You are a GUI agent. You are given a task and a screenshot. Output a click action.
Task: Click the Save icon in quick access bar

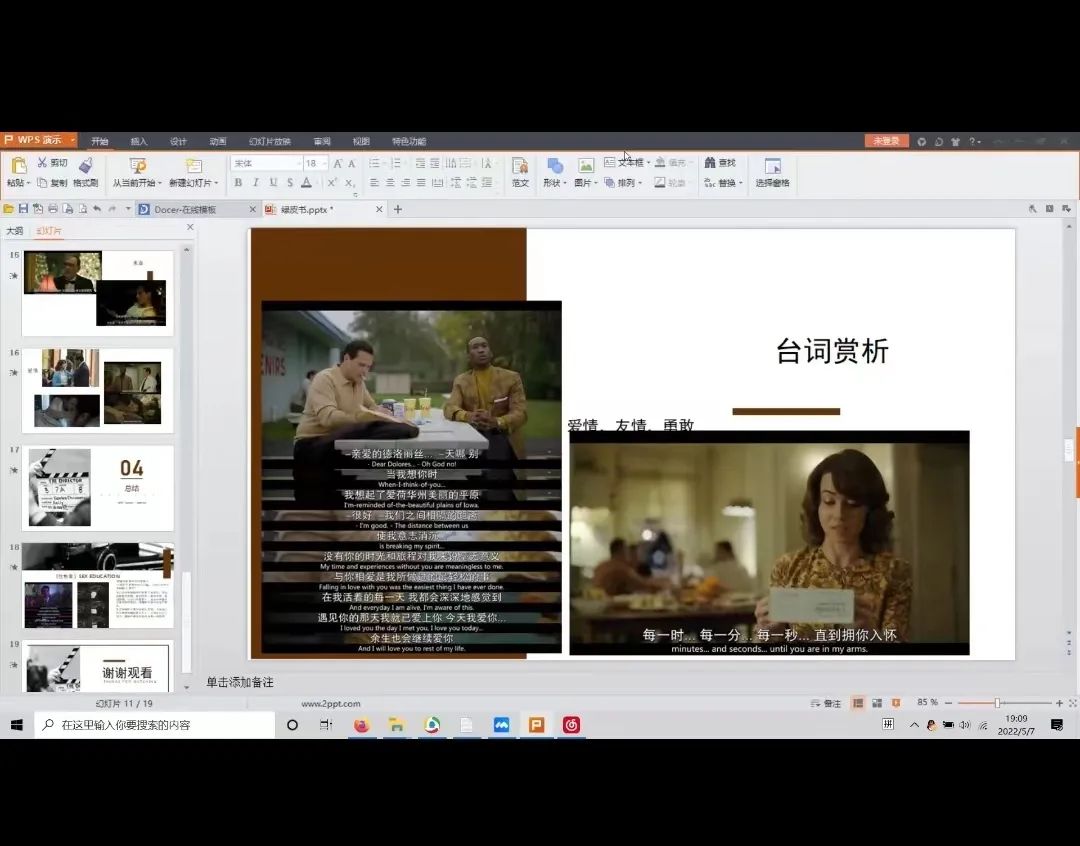click(23, 209)
